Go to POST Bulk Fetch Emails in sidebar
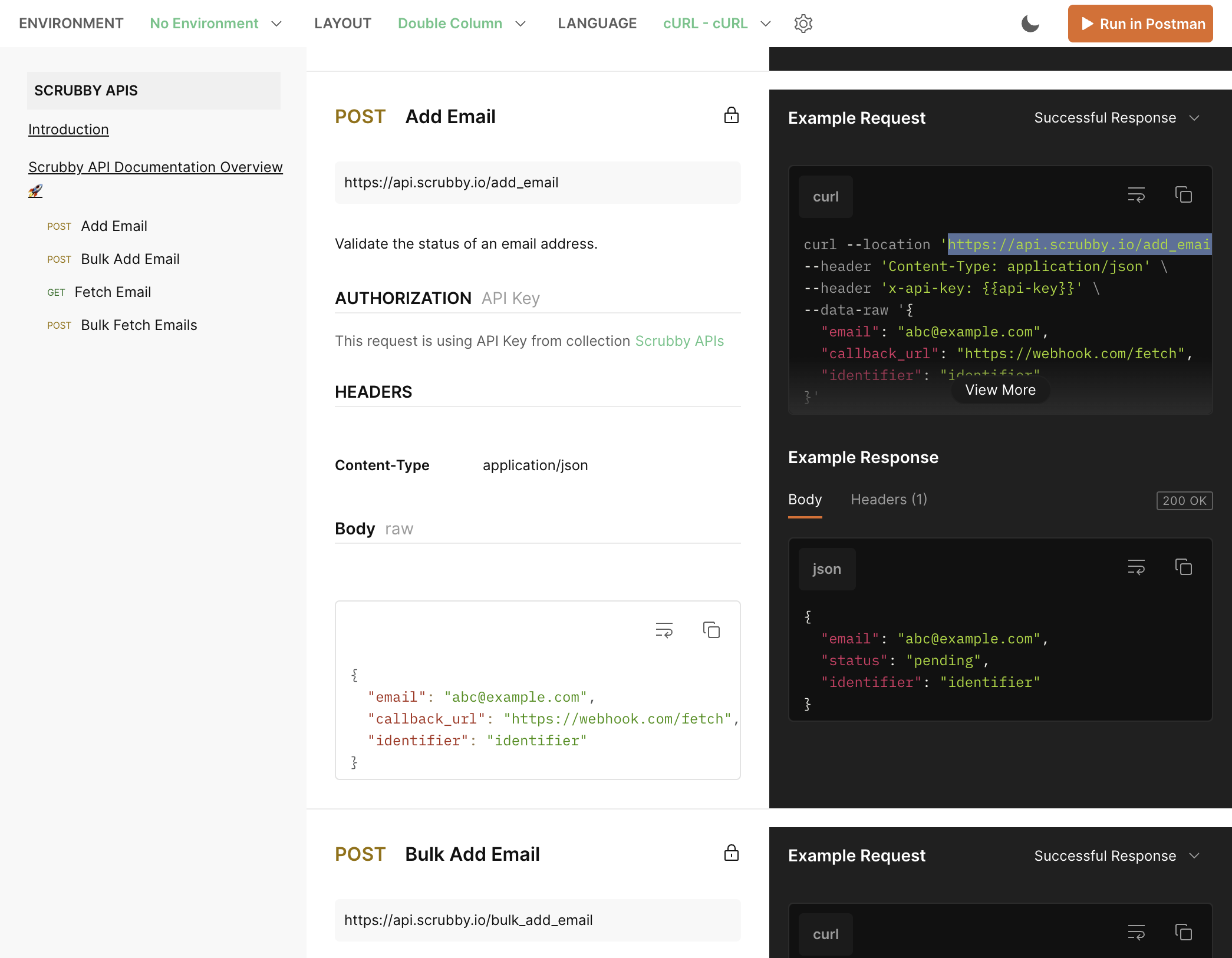 (x=122, y=325)
